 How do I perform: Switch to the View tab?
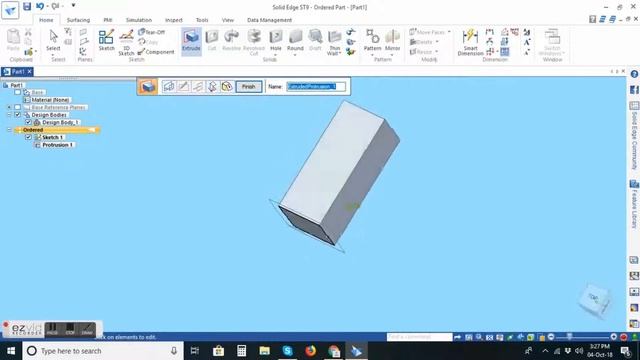coord(228,20)
